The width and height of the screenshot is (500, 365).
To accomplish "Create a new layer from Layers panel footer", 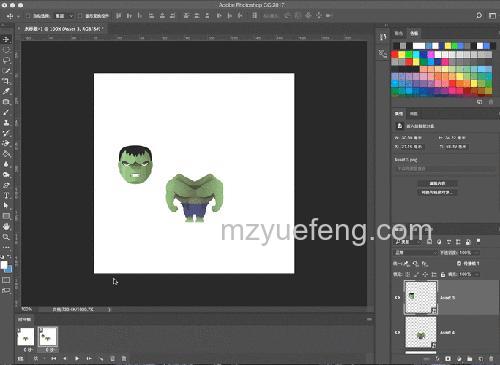I will click(481, 359).
